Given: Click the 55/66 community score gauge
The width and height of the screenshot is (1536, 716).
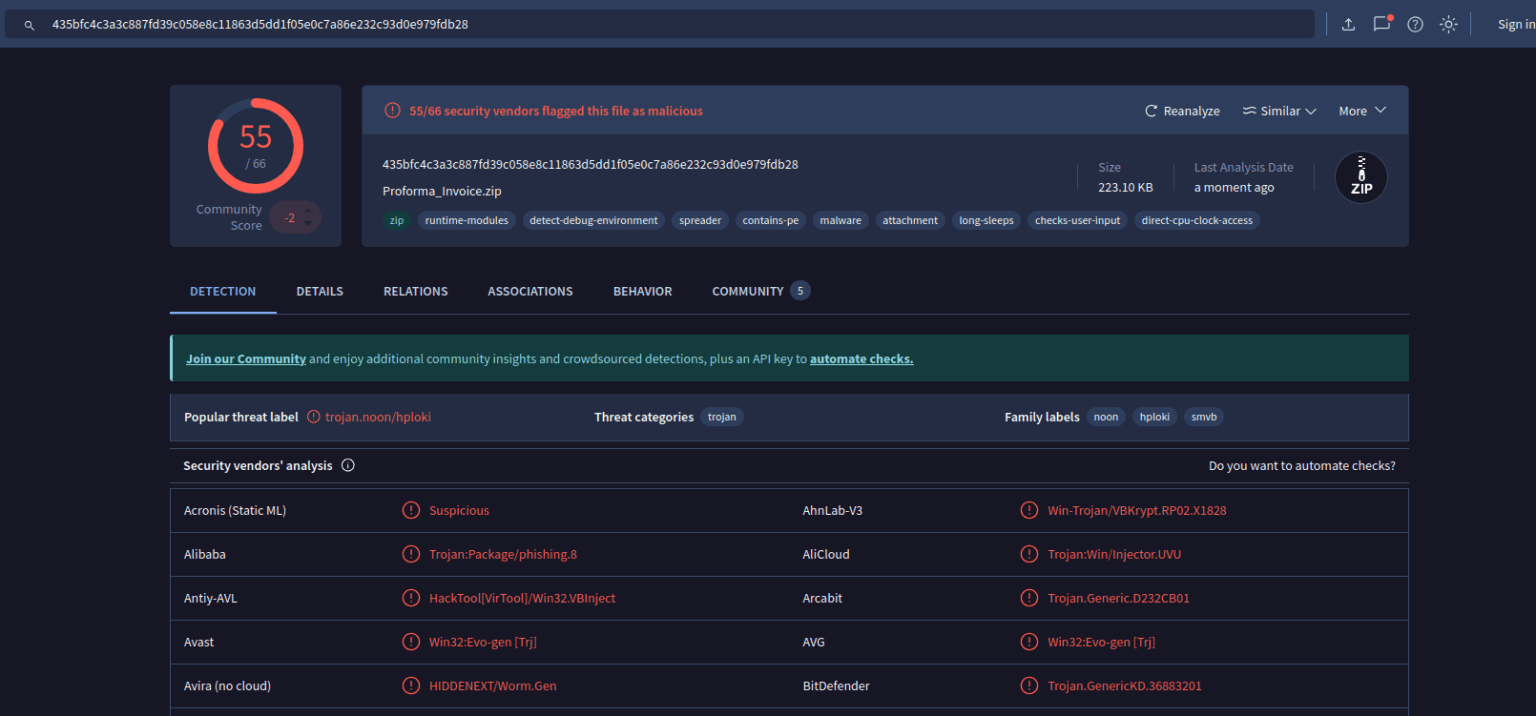Looking at the screenshot, I should point(254,145).
